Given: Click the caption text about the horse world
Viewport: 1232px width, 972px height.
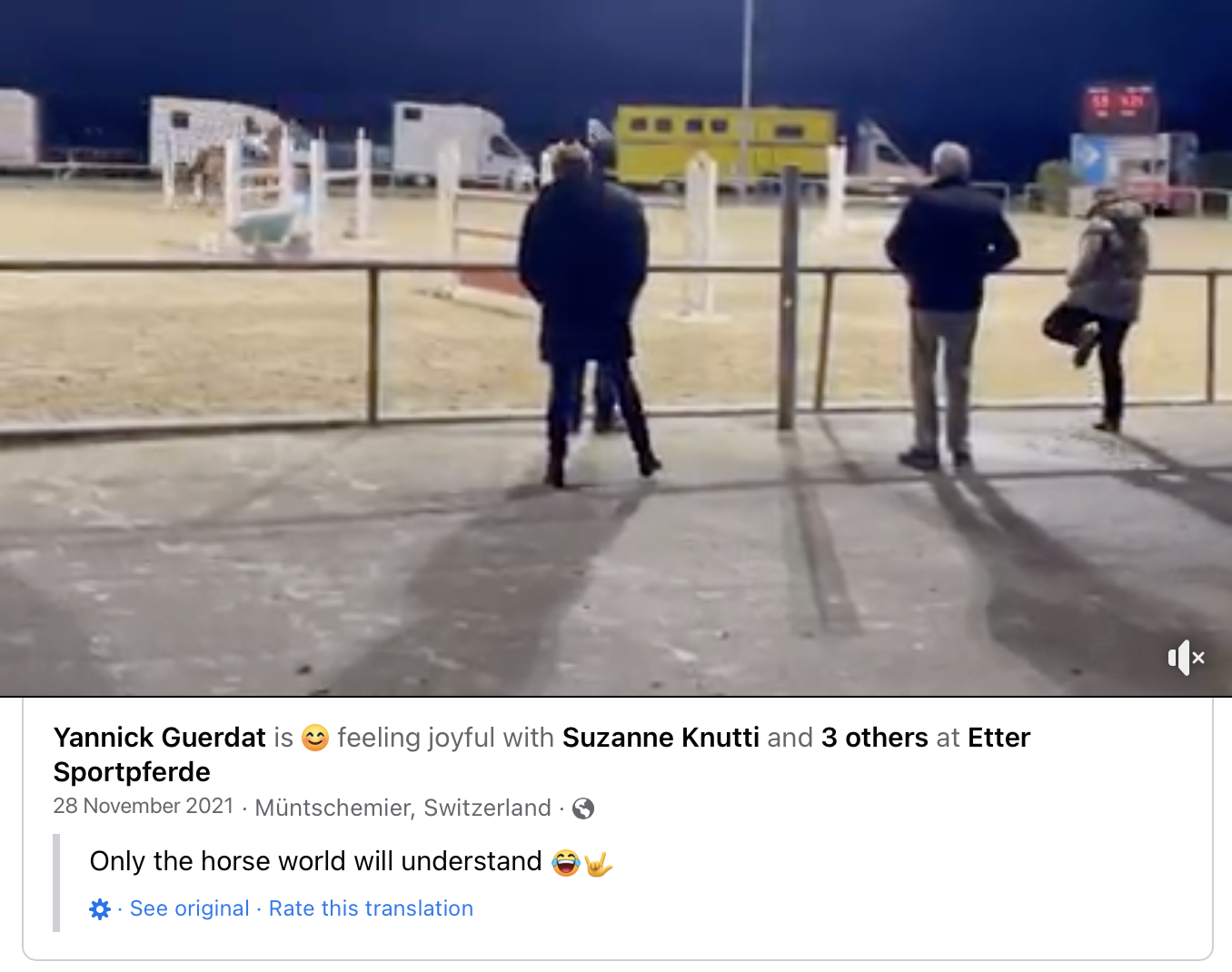Looking at the screenshot, I should [315, 861].
